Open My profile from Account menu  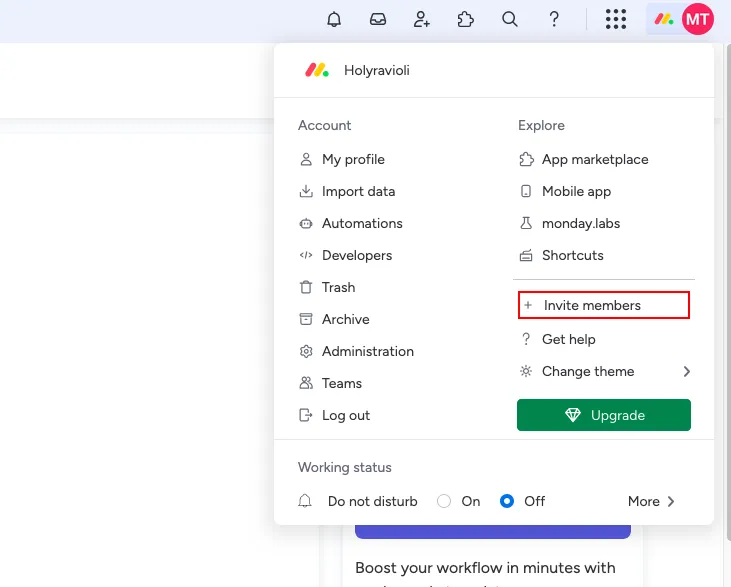[x=352, y=159]
